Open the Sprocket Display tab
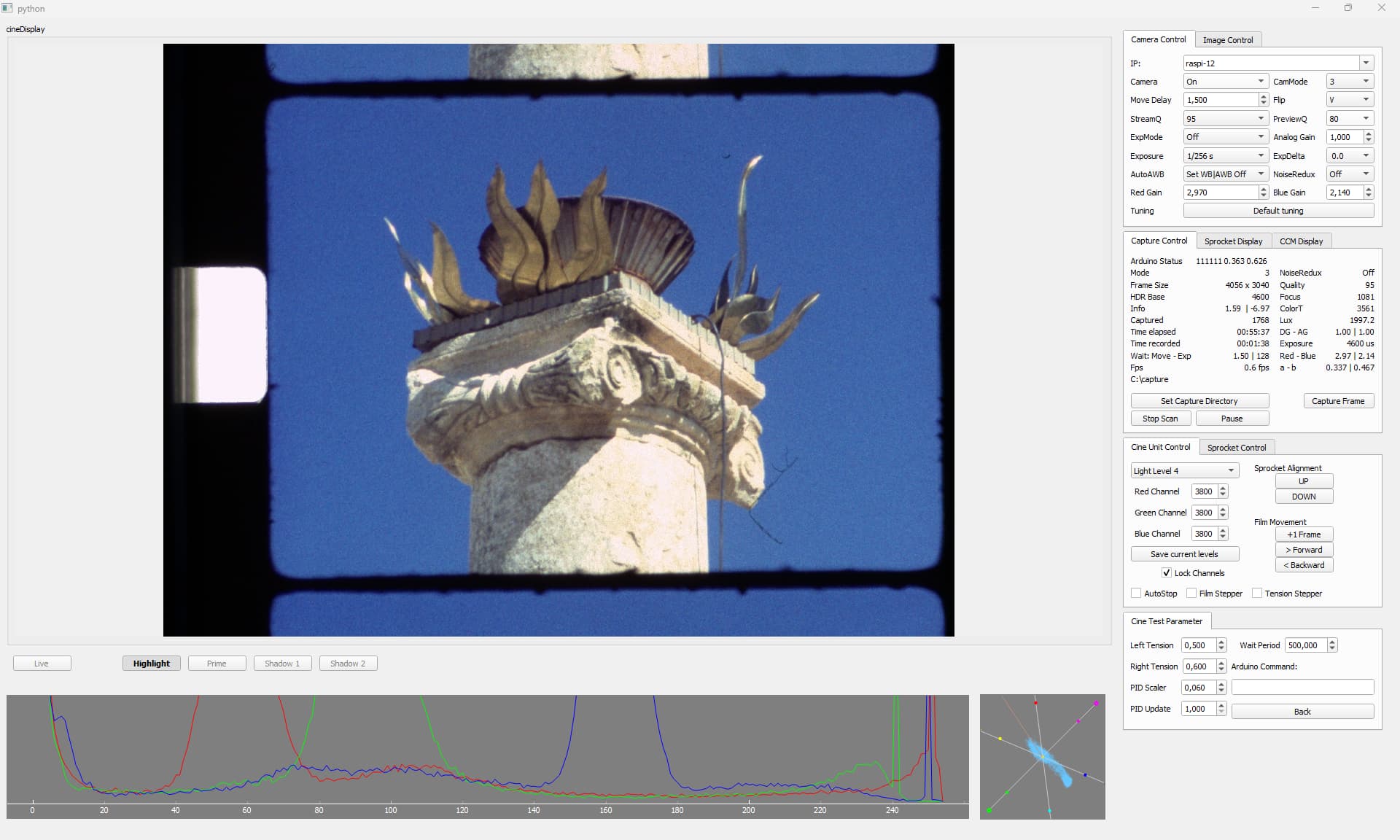This screenshot has height=840, width=1400. tap(1233, 241)
